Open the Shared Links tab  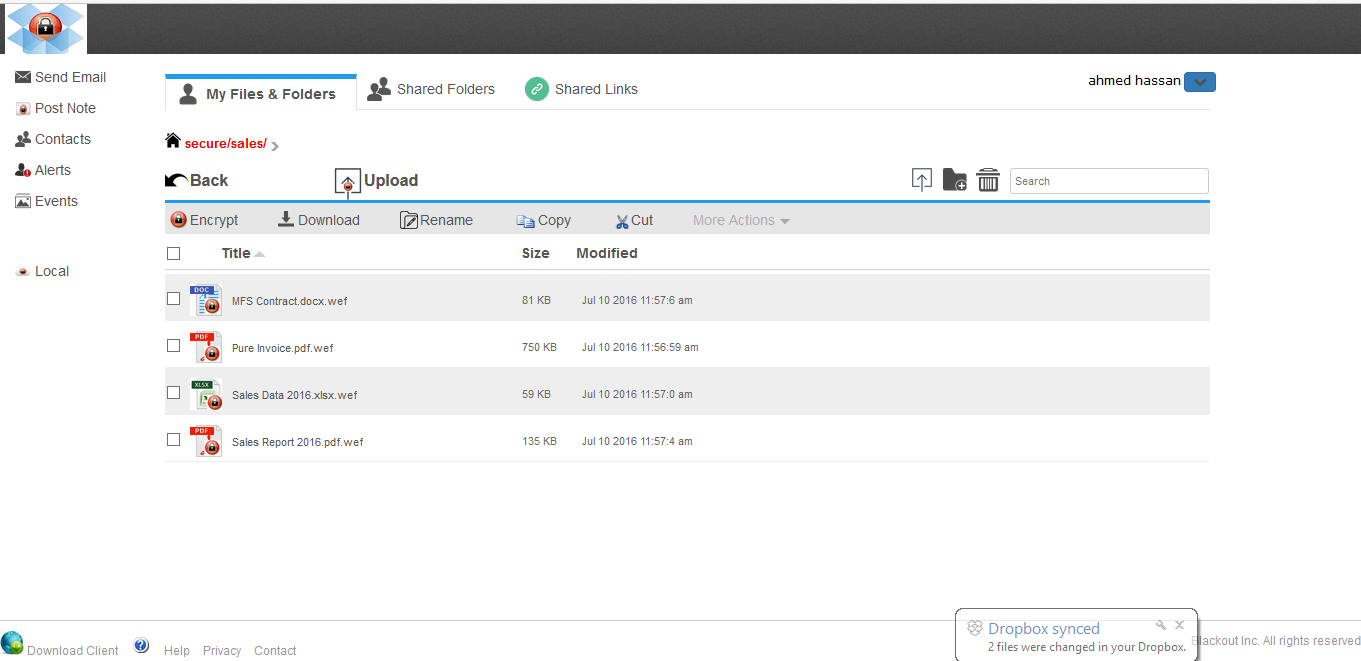[x=581, y=89]
